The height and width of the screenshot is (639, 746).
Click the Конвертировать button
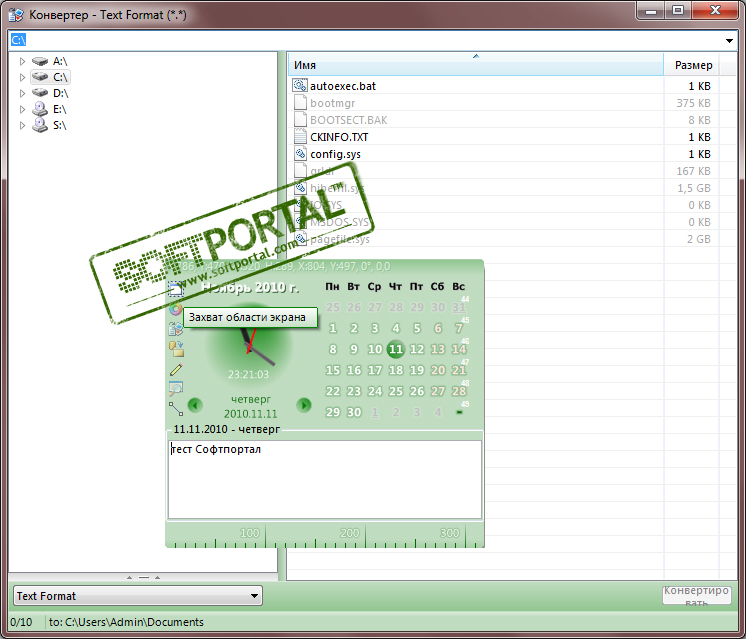(x=697, y=595)
